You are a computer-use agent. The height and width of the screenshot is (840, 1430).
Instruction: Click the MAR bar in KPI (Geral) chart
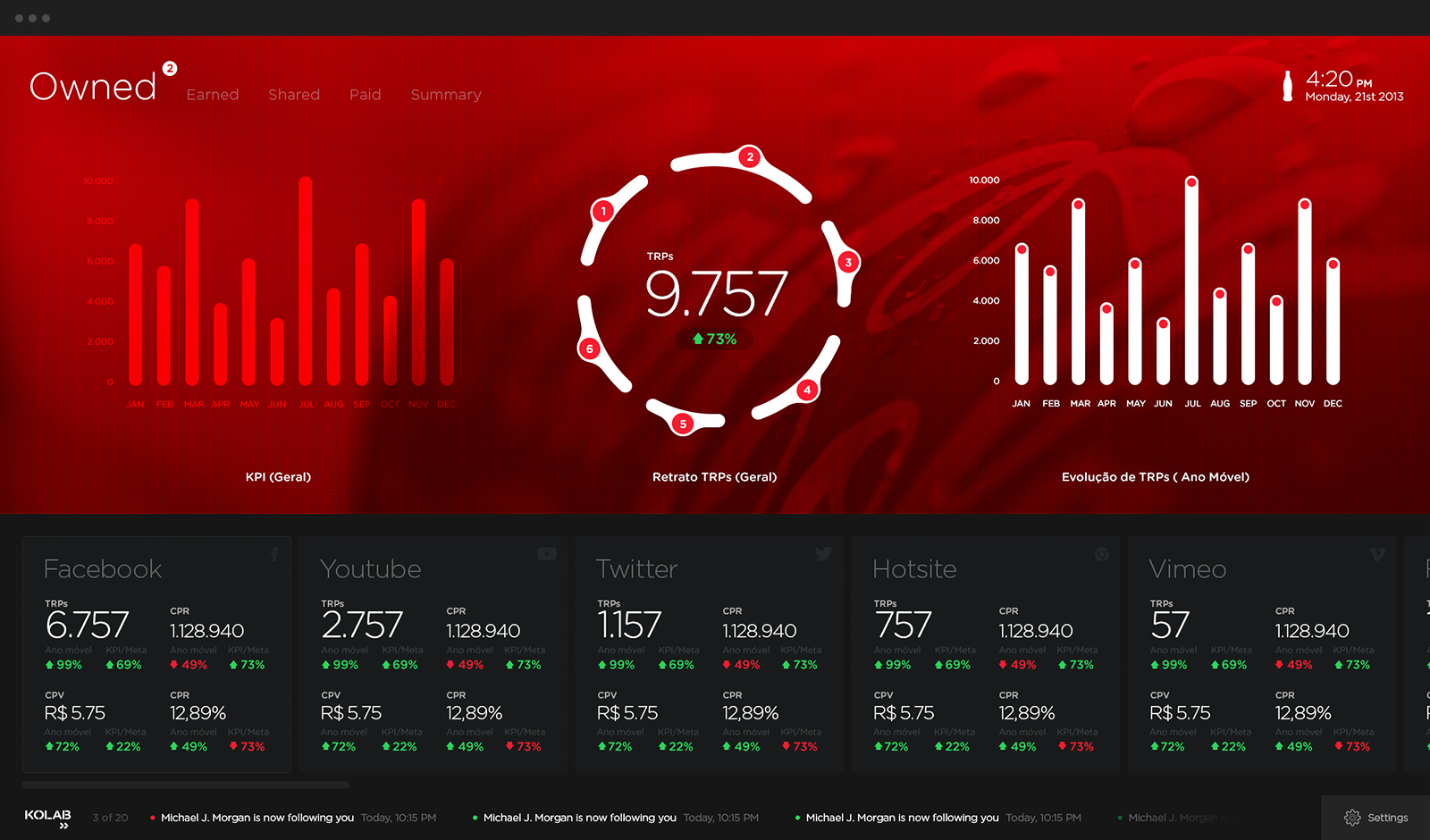[192, 292]
